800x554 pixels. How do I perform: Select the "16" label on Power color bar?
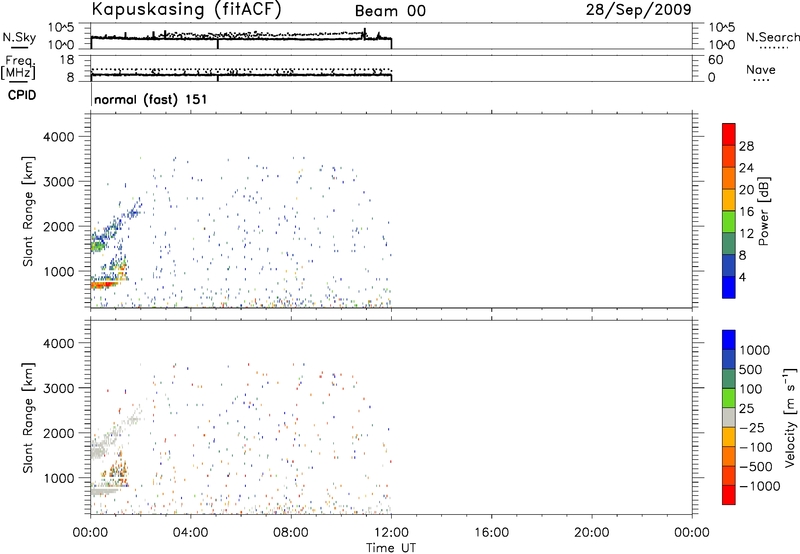[x=746, y=211]
